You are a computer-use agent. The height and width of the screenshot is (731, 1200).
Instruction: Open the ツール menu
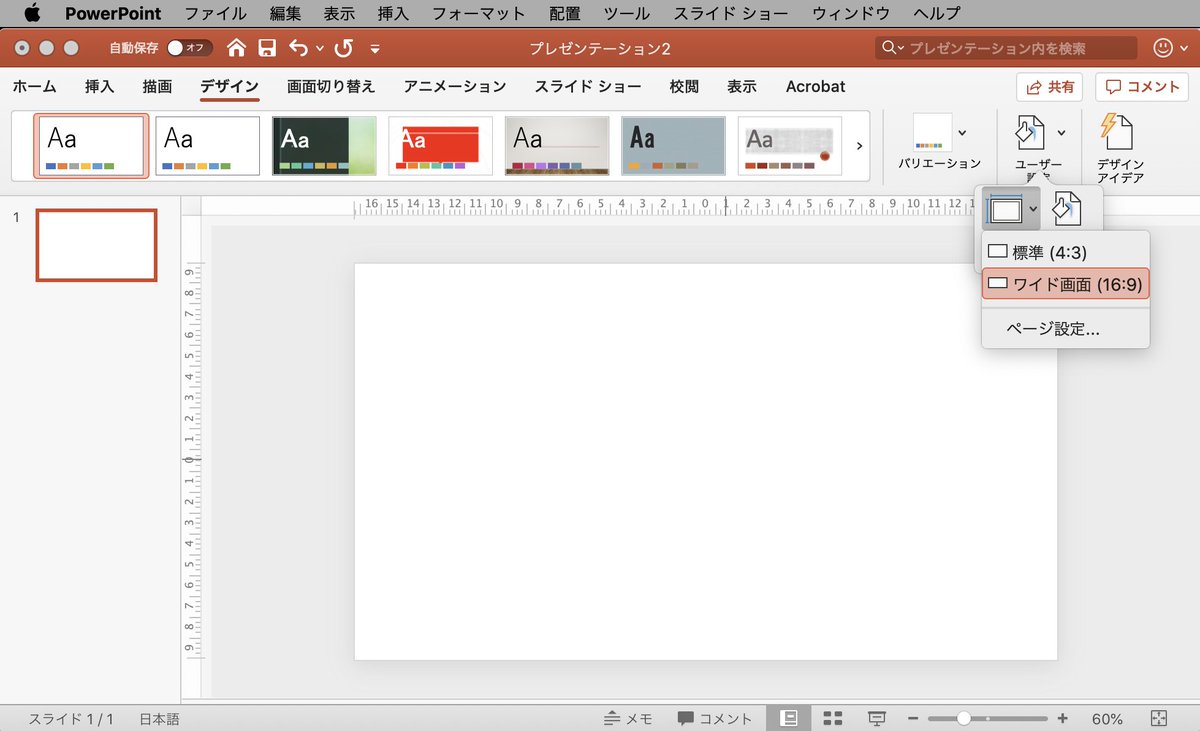coord(626,14)
